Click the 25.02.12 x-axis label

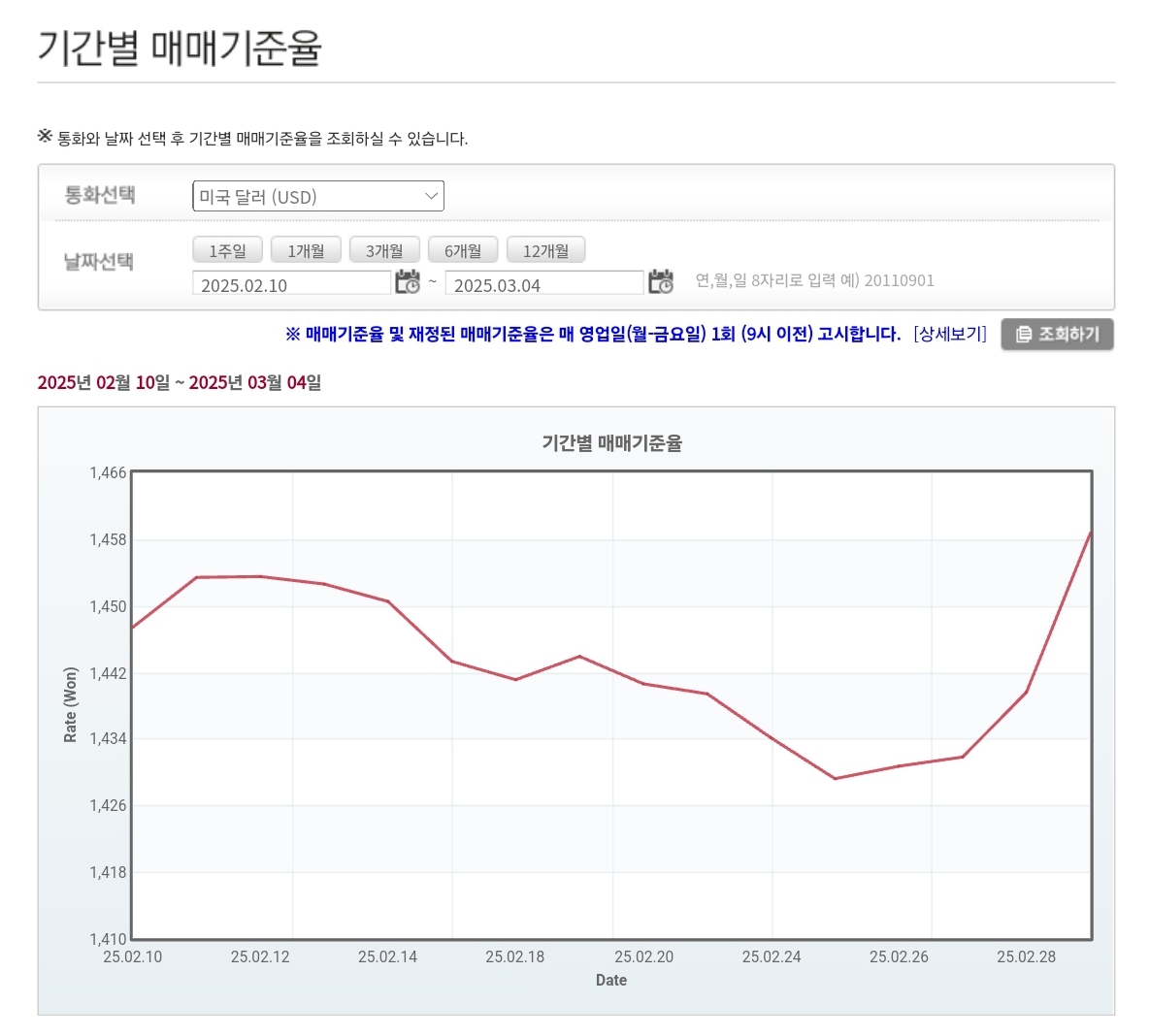pyautogui.click(x=260, y=956)
